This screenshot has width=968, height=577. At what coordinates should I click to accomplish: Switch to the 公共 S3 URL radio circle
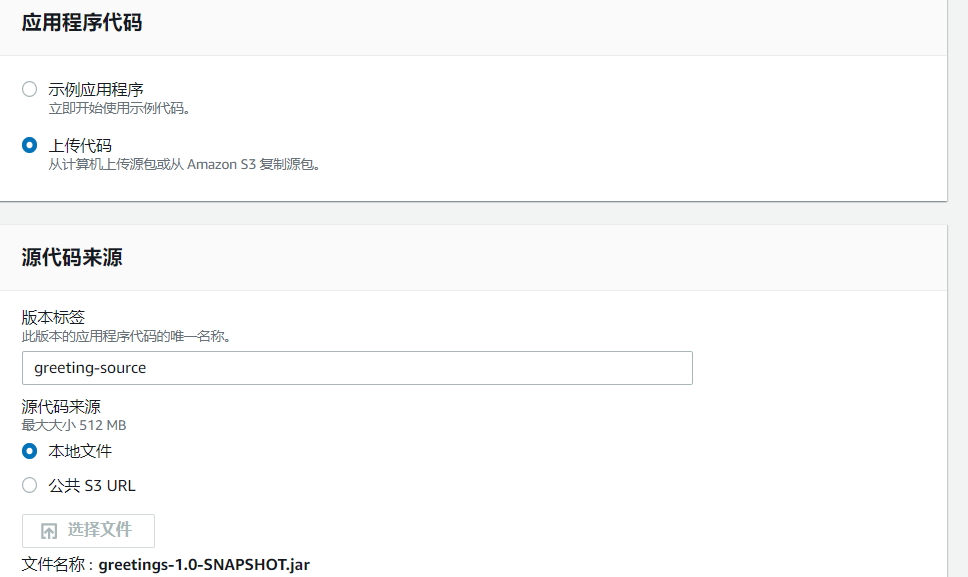coord(30,486)
